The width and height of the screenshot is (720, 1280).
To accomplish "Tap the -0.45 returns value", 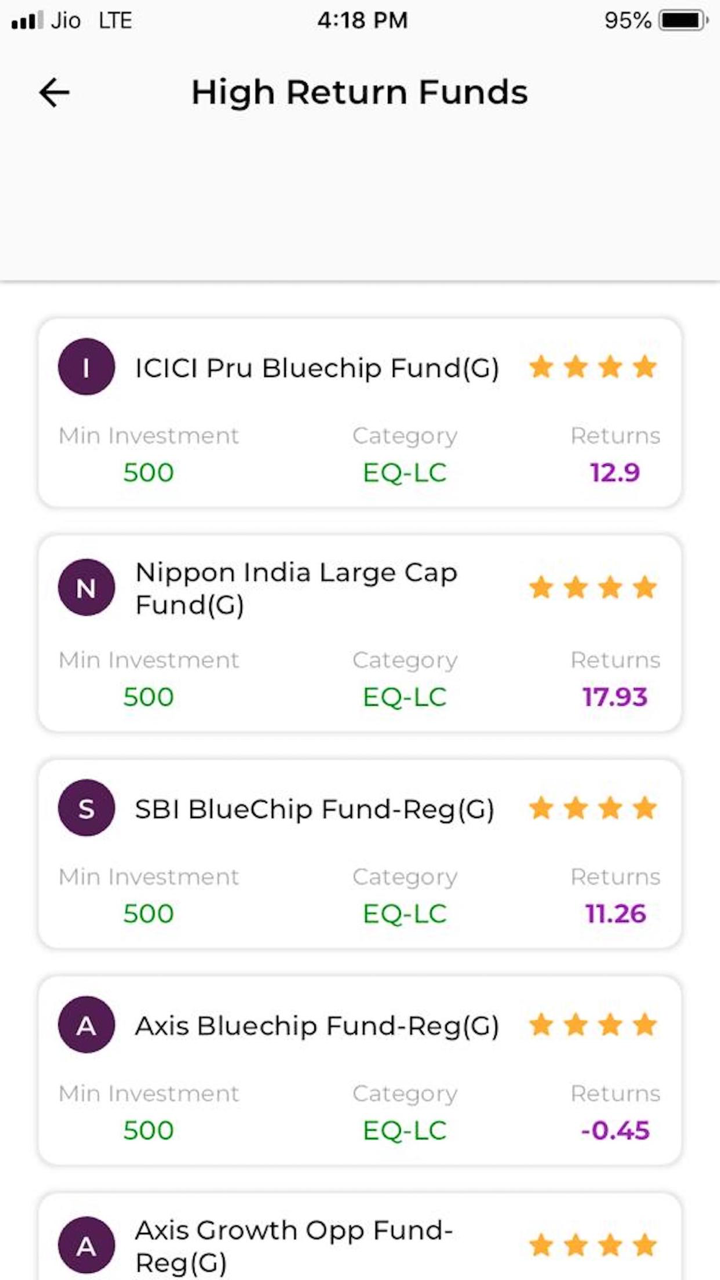I will click(x=615, y=1130).
